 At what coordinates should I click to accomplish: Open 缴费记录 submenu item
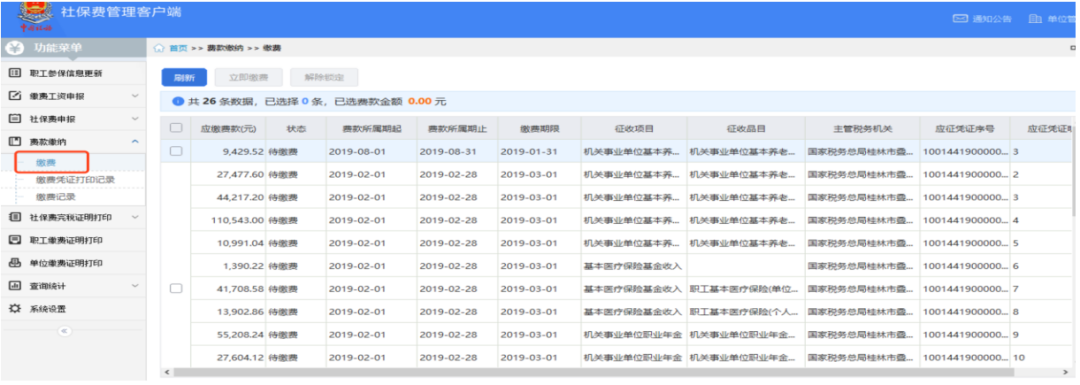click(x=56, y=197)
